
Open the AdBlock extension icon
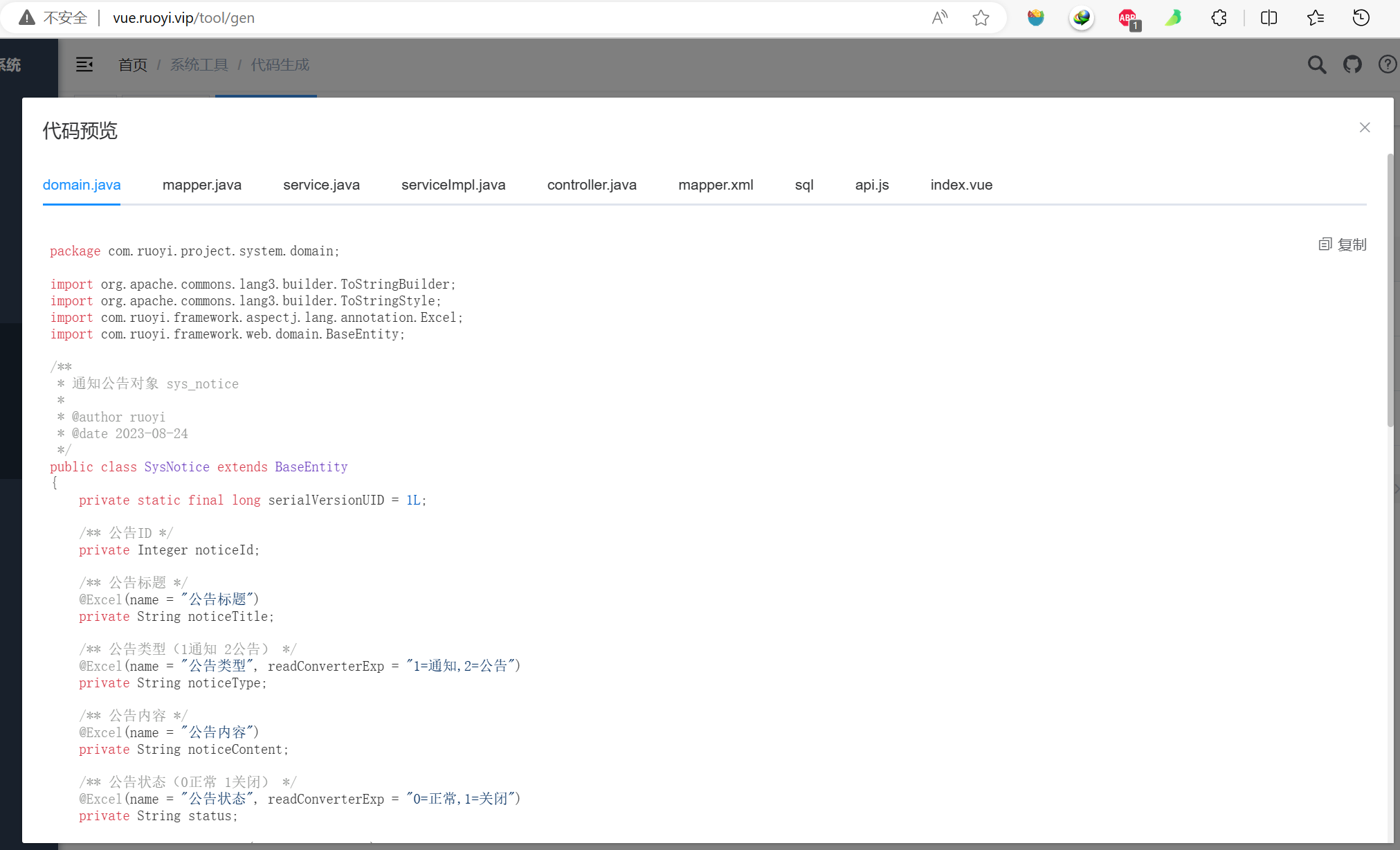1128,18
